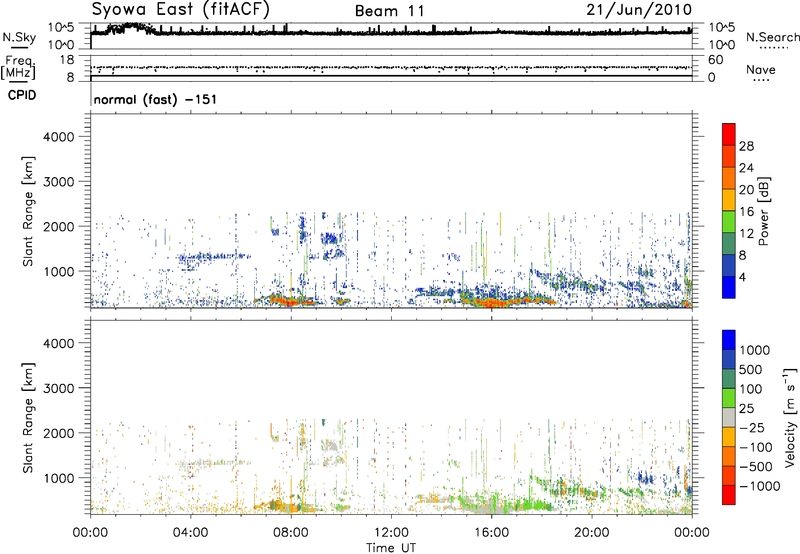The width and height of the screenshot is (800, 554).
Task: Click the "4" label on Power colorbar
Action: click(x=742, y=277)
